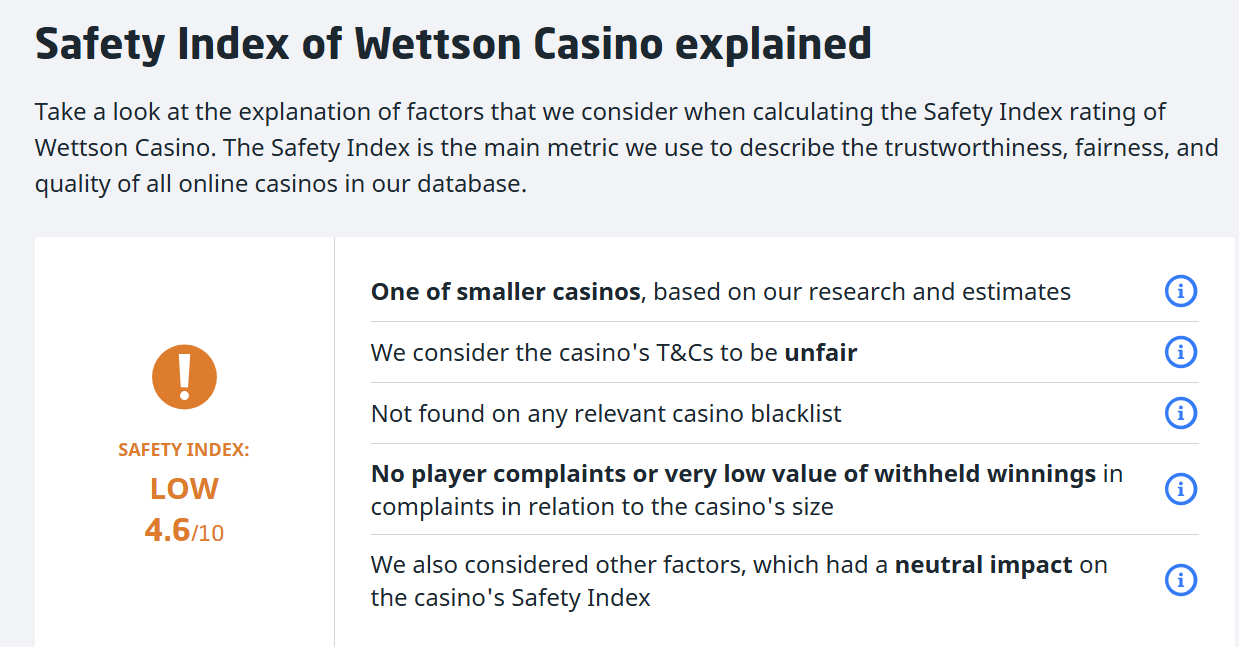The width and height of the screenshot is (1239, 647).
Task: Click 'complaints in relation to the casino's size' line
Action: tap(602, 506)
